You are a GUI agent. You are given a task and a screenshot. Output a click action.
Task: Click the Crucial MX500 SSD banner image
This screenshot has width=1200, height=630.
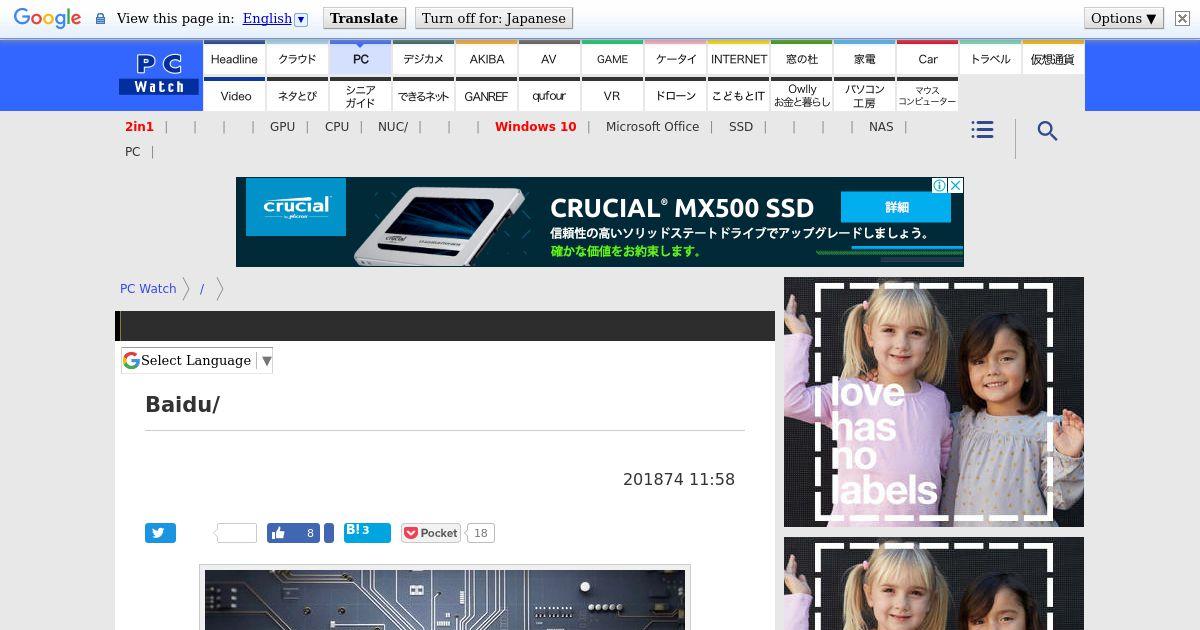coord(600,222)
